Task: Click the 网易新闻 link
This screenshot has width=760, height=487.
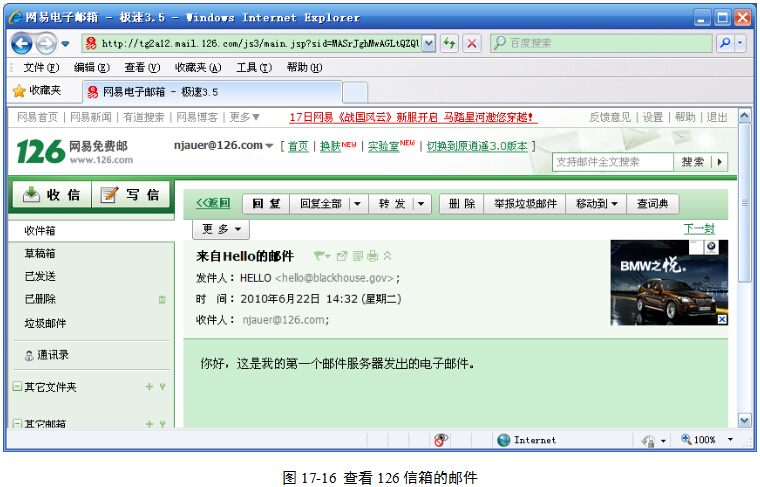Action: [x=91, y=117]
